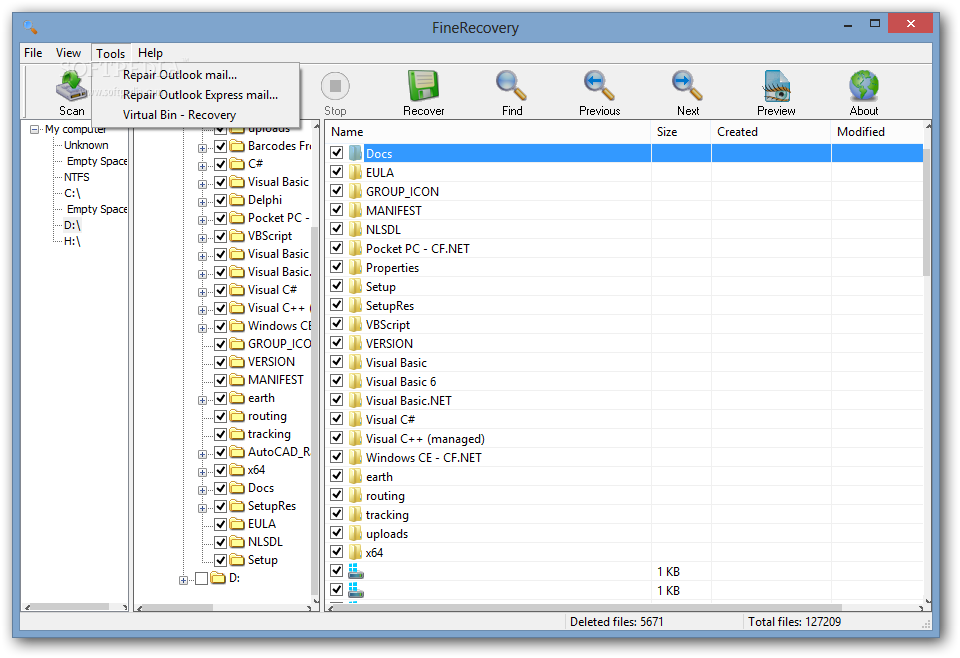Click the D: folder icon in the tree

click(x=218, y=578)
